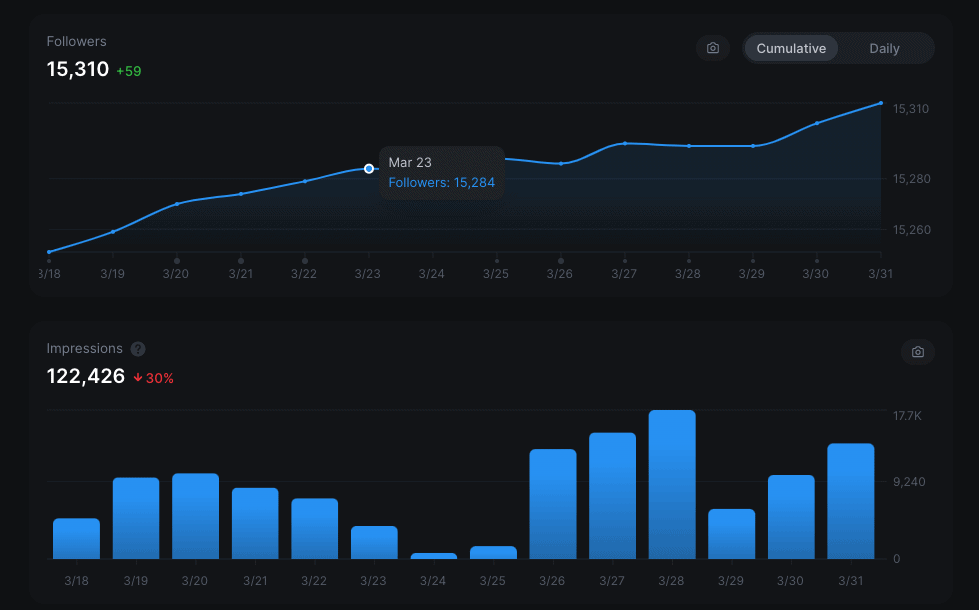This screenshot has height=610, width=979.
Task: Select the 3/30 Impressions bar
Action: (791, 517)
